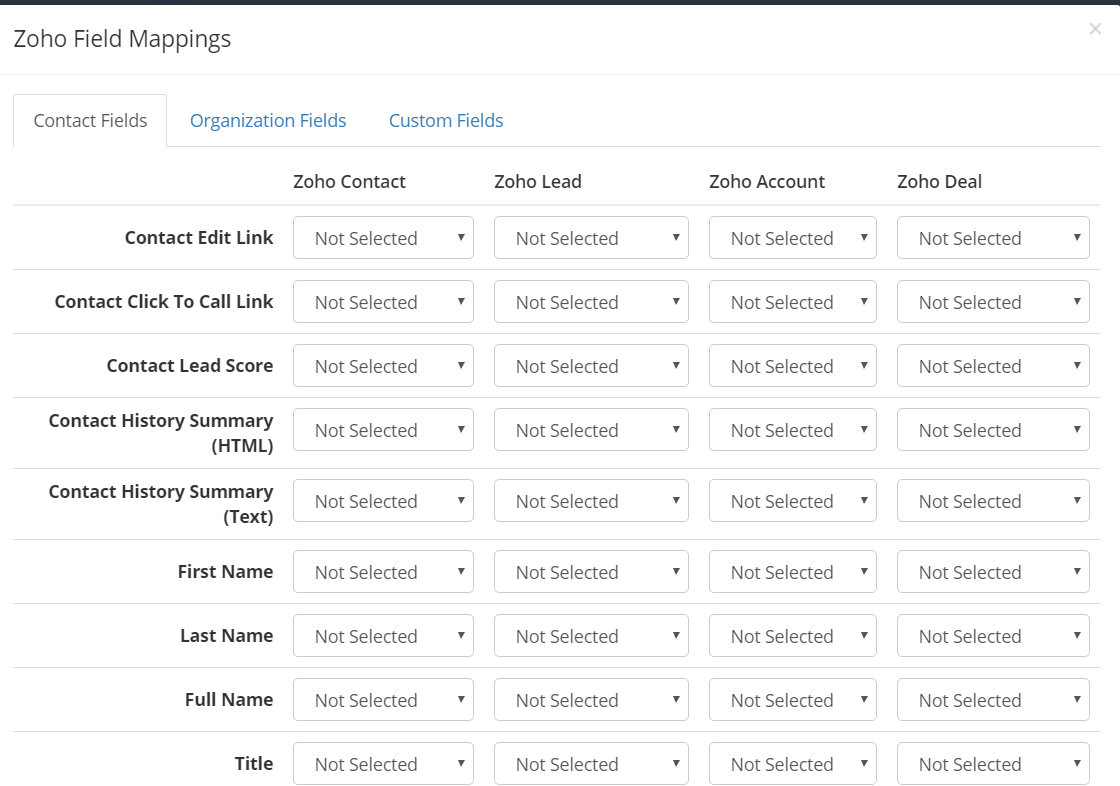This screenshot has height=786, width=1120.
Task: Open Zoho Lead dropdown for First Name
Action: [x=591, y=572]
